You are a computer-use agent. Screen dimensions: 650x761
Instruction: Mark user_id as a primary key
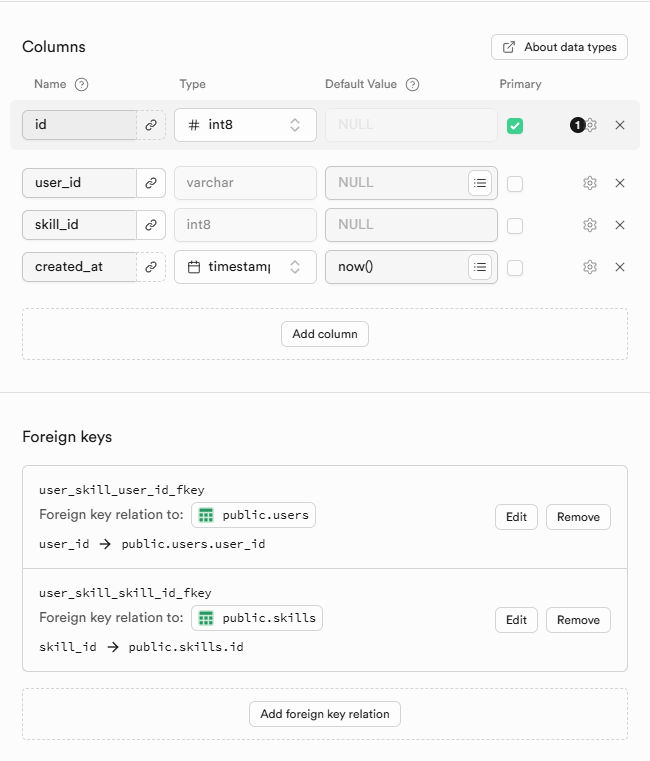click(x=515, y=184)
